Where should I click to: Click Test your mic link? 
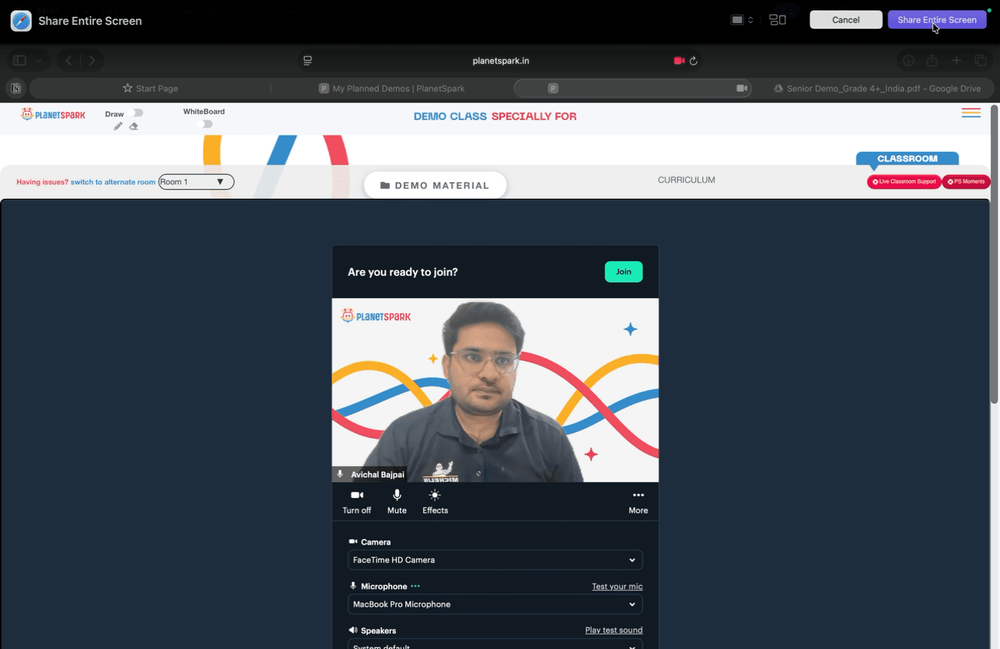coord(617,587)
